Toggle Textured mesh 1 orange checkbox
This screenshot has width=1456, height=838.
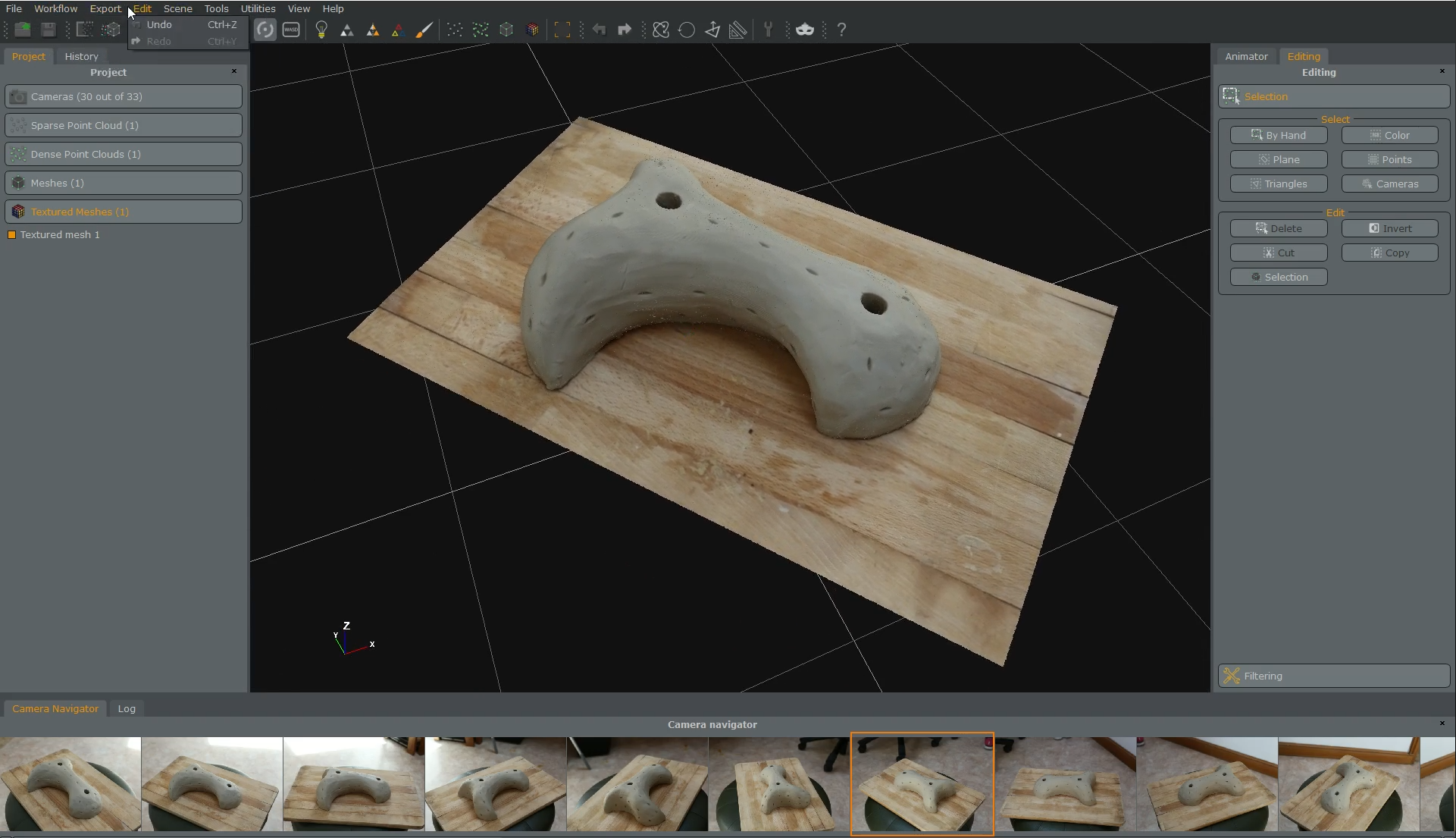(x=11, y=235)
